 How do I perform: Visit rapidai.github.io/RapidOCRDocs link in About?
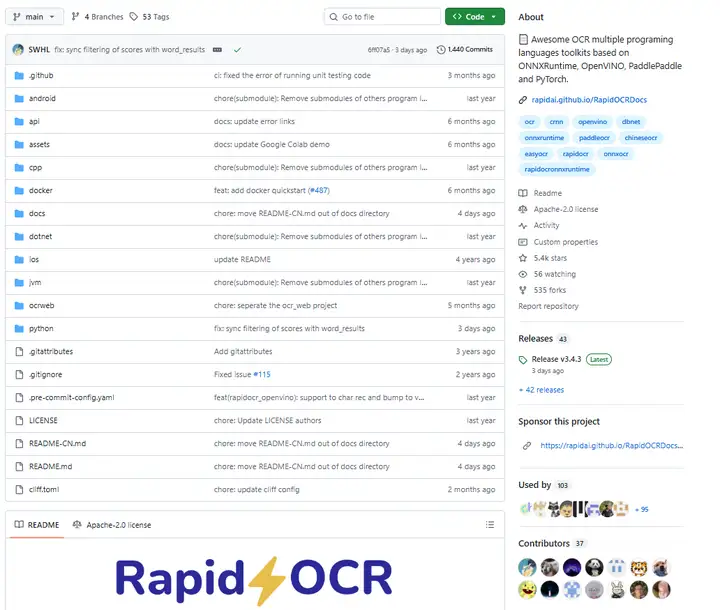(589, 100)
